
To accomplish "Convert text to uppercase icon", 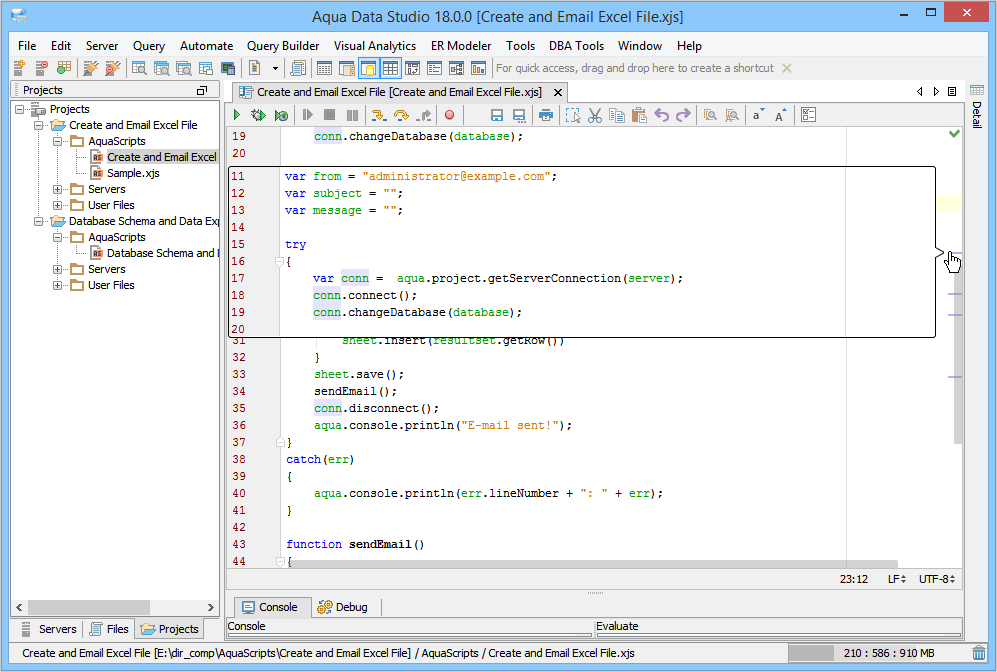I will (x=780, y=115).
